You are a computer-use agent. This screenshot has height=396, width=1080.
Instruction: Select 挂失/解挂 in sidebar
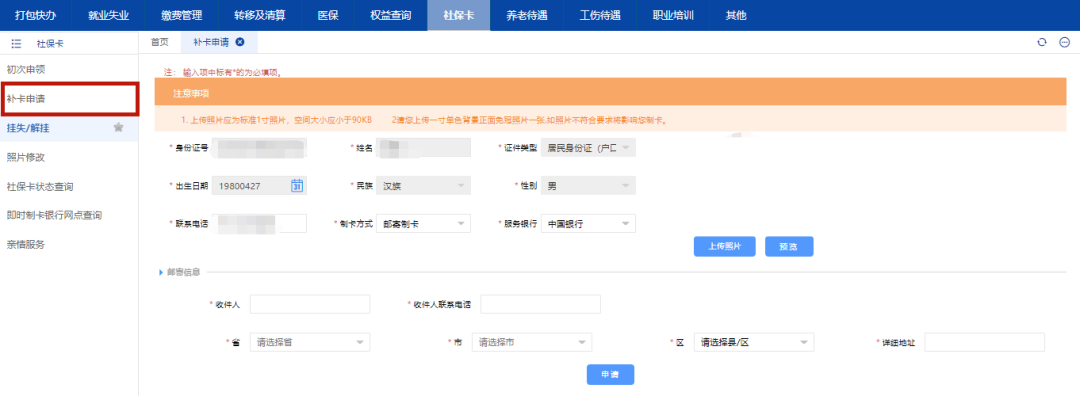[x=69, y=127]
